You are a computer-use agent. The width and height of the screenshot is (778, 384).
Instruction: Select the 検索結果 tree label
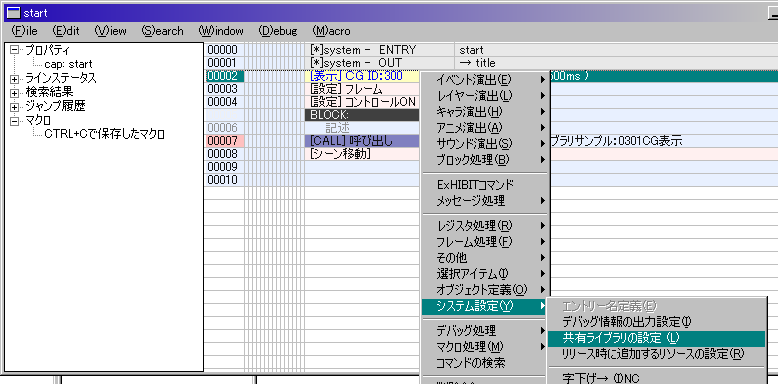pyautogui.click(x=48, y=92)
